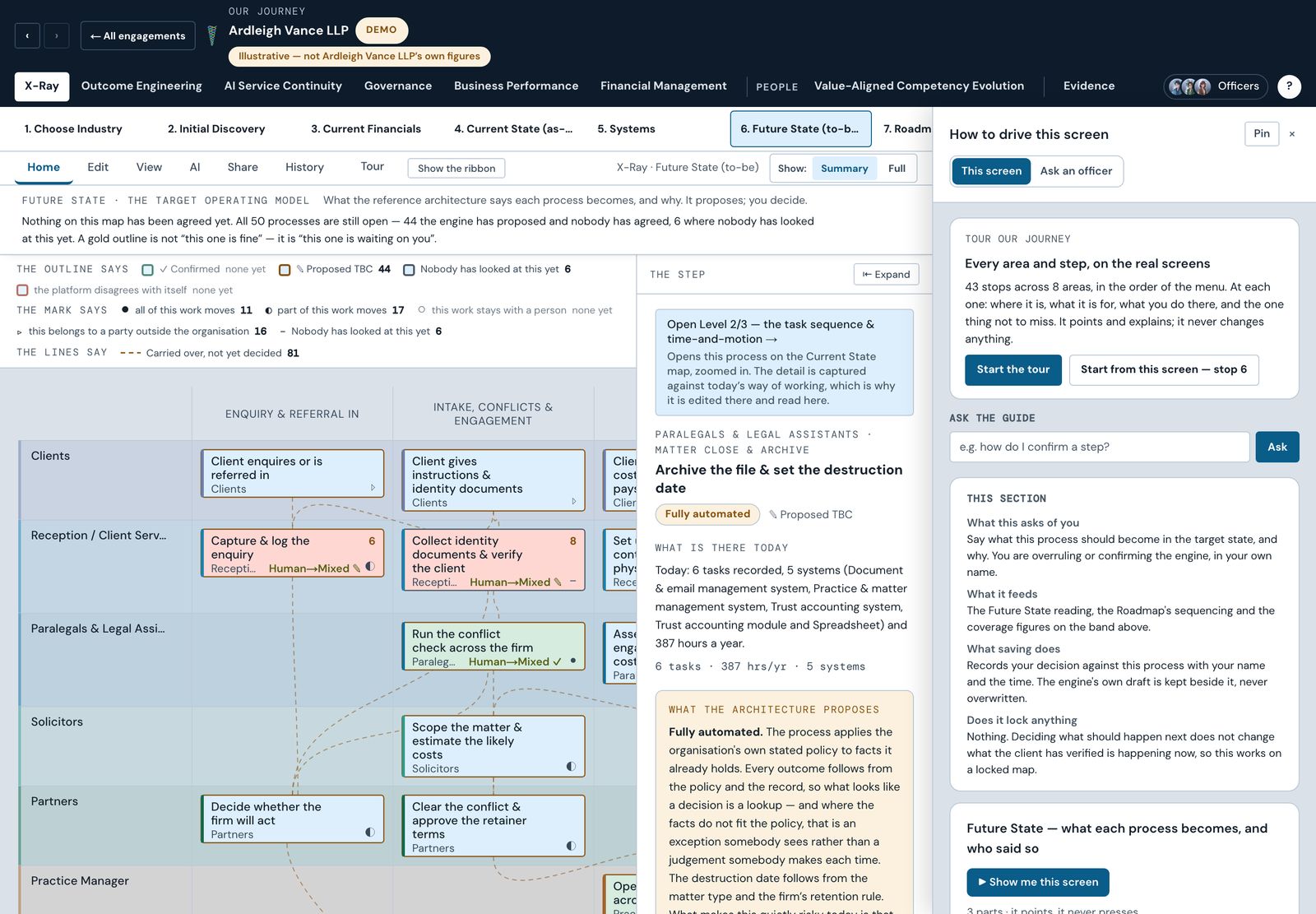Show the ribbon
1316x914 pixels.
point(456,169)
